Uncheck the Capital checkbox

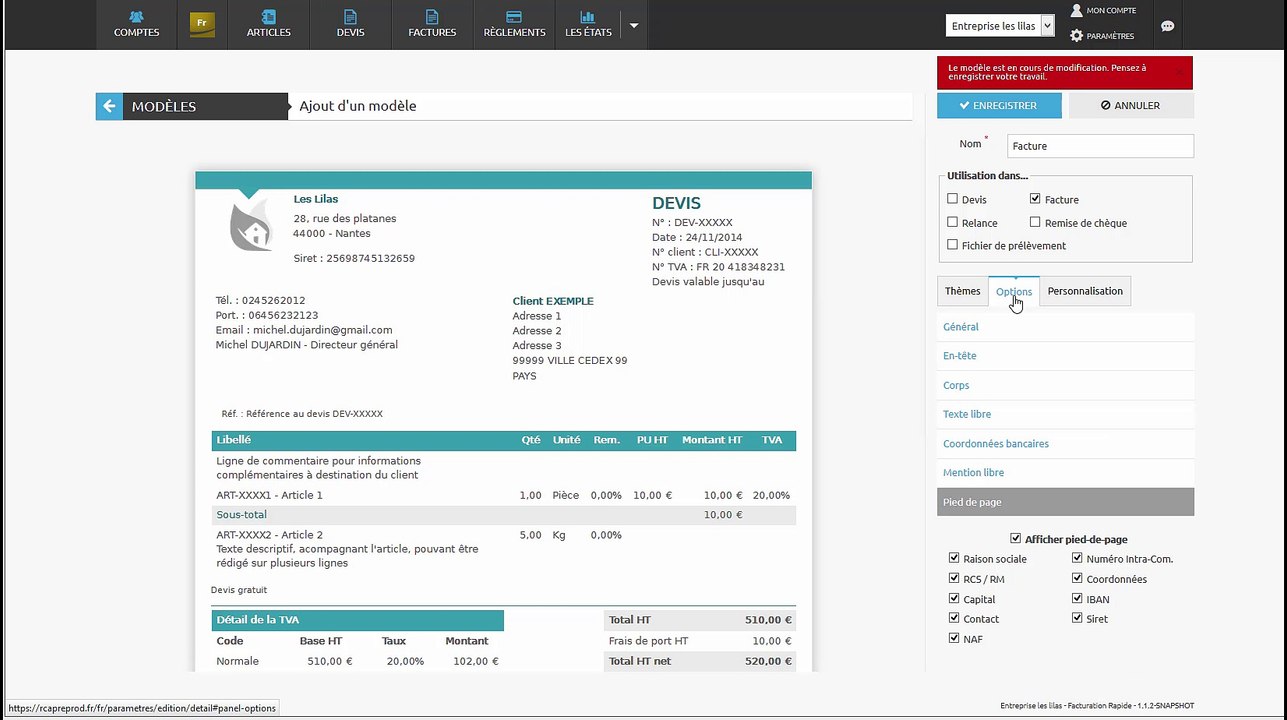click(954, 598)
